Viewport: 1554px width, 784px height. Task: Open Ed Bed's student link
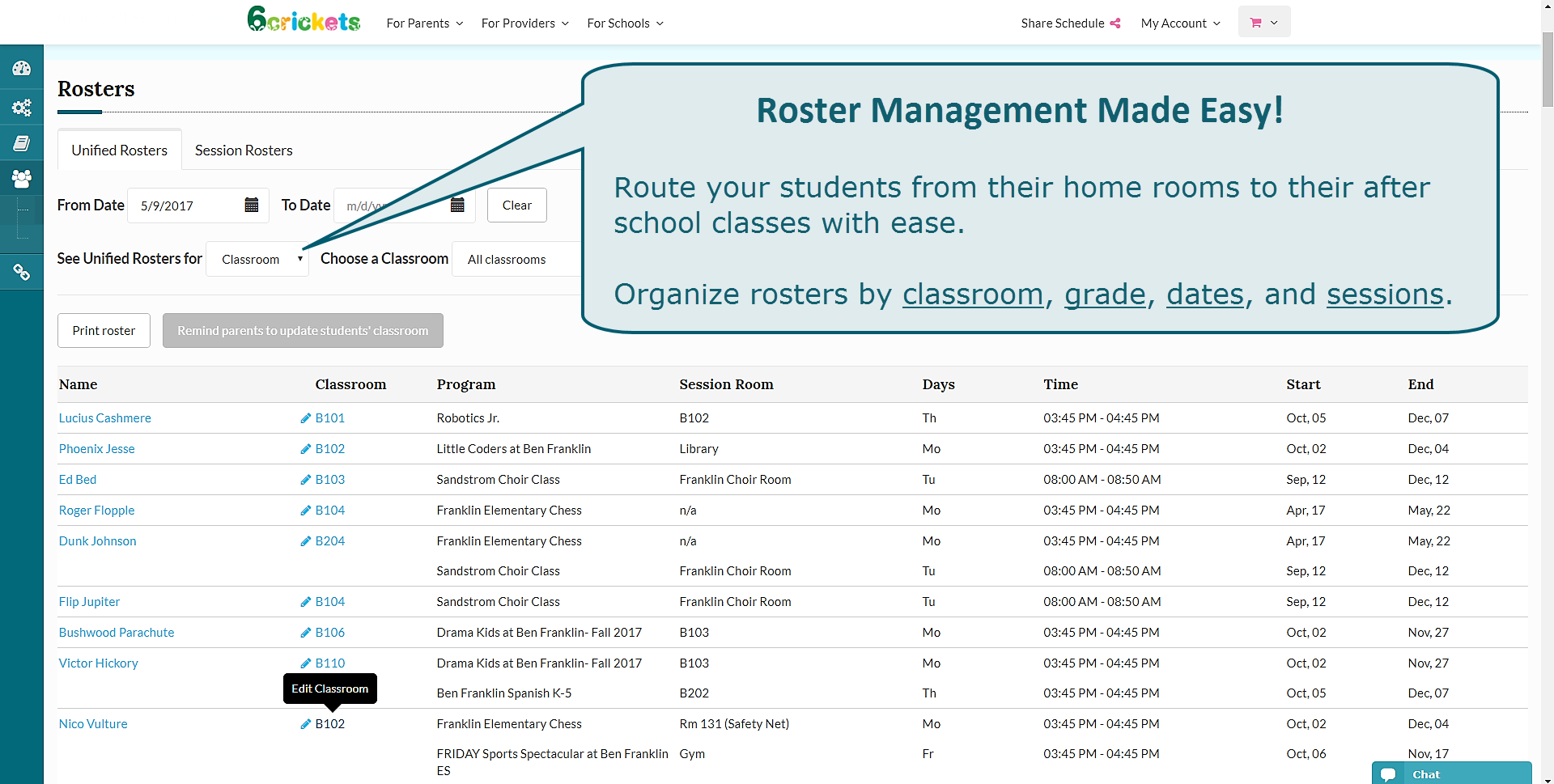[78, 480]
